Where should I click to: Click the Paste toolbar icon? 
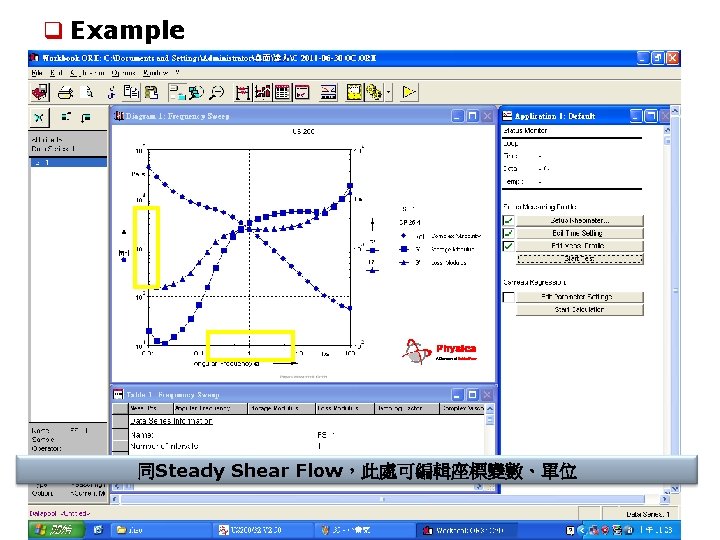[152, 92]
